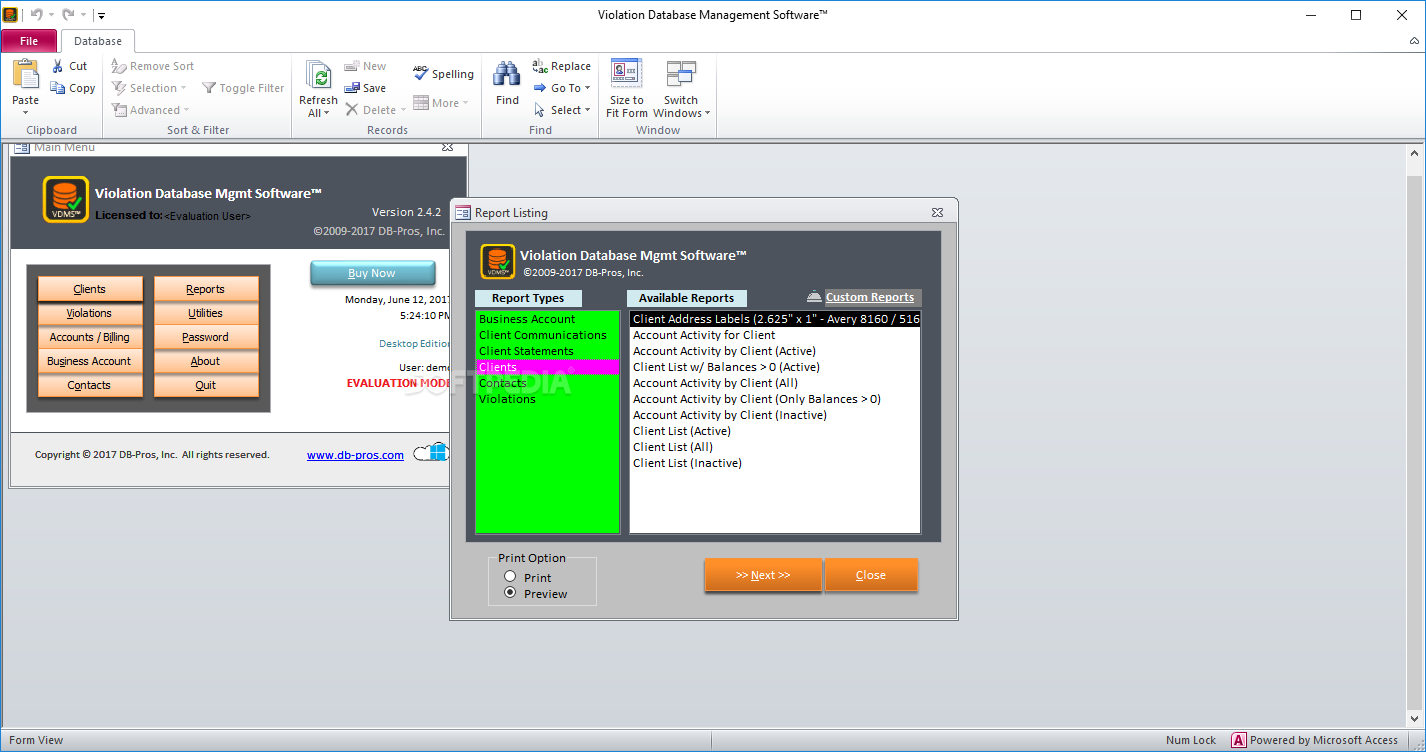
Task: Click the New record icon
Action: click(x=352, y=66)
